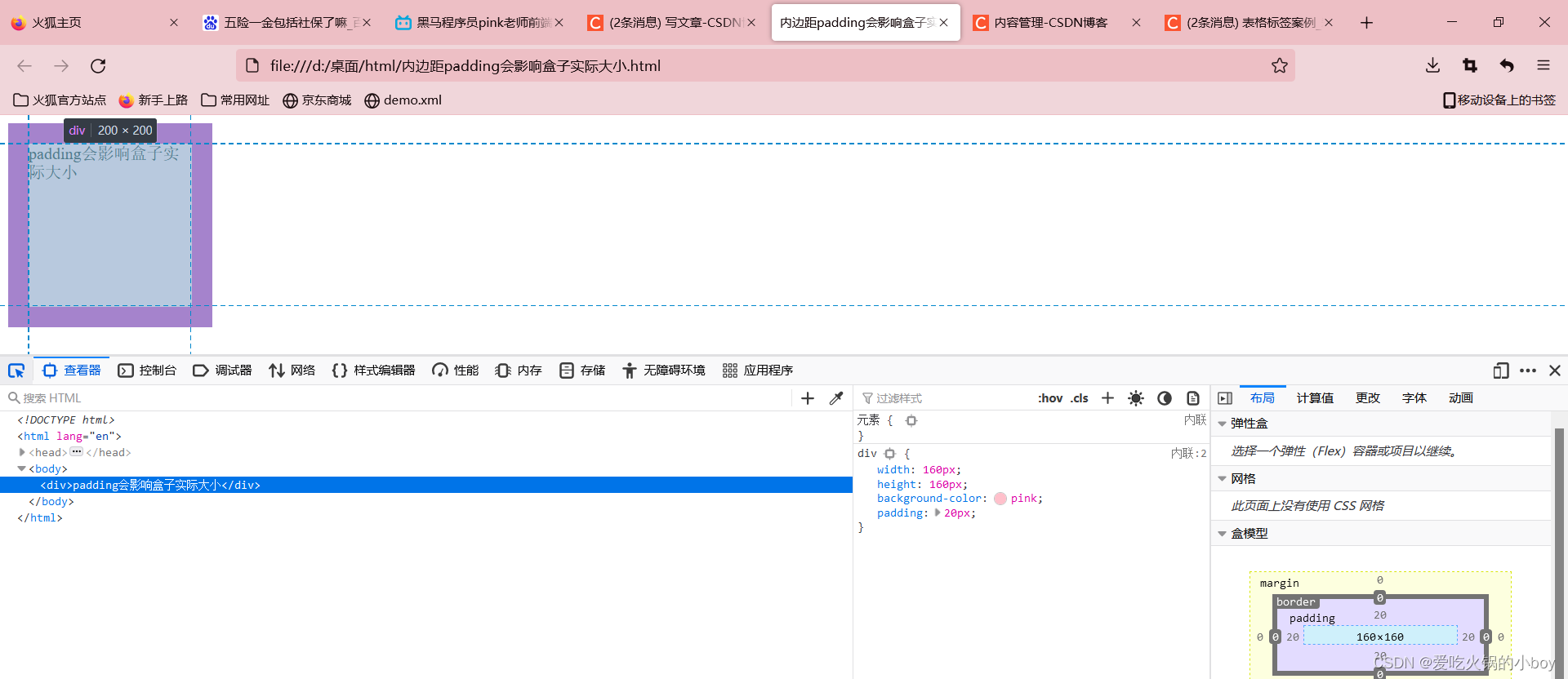Open the 应用程序 application tab

758,371
